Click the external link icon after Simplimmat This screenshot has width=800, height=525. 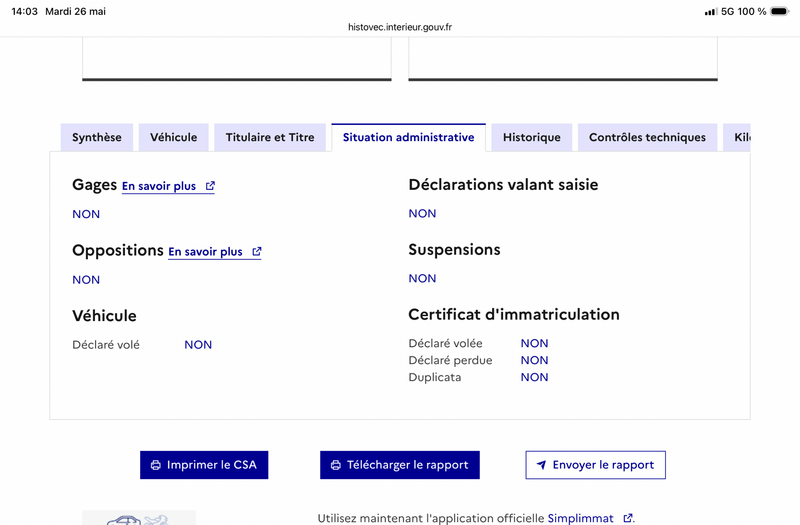pyautogui.click(x=628, y=518)
